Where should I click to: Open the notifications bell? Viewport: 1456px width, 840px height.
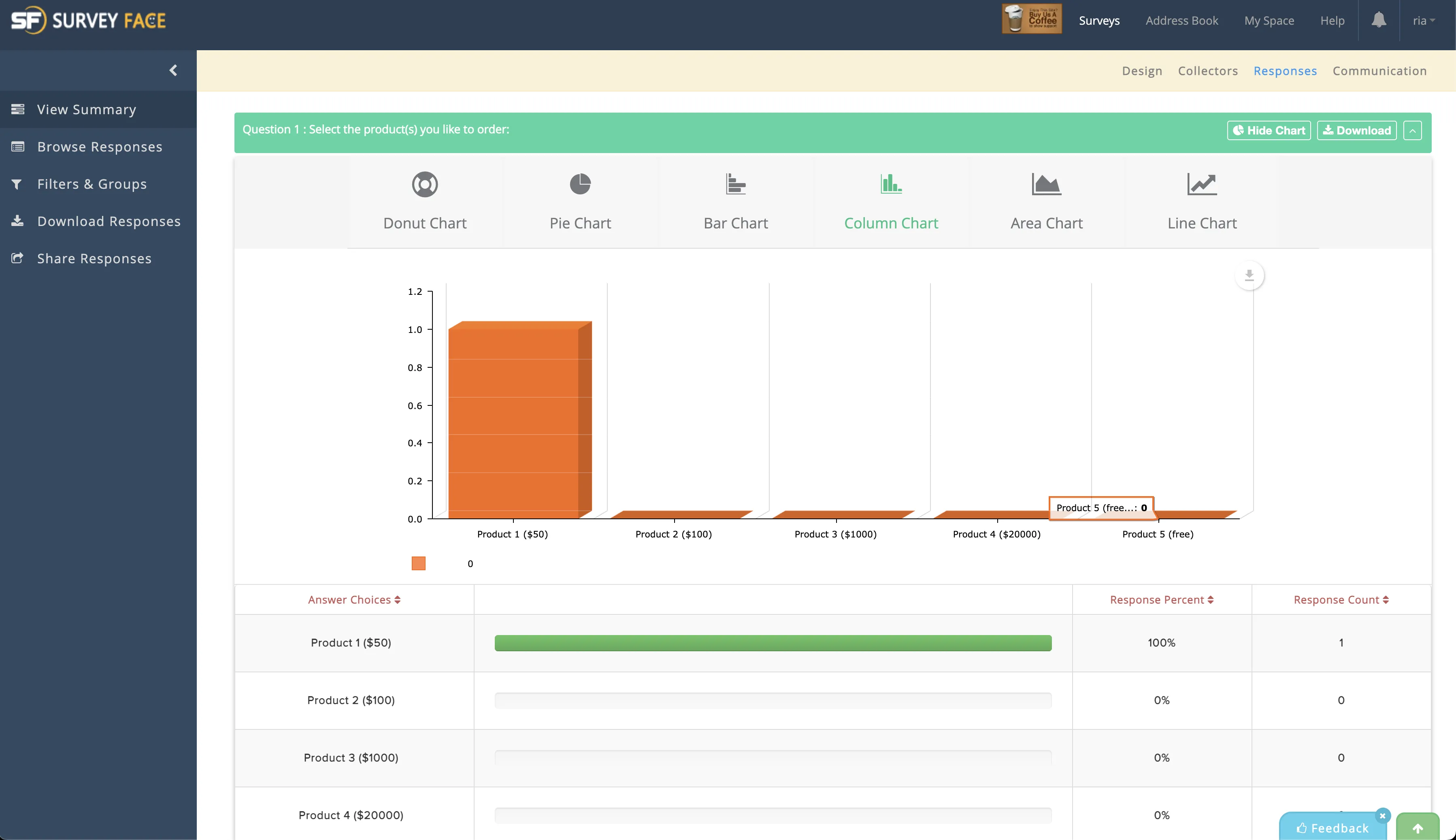(1379, 20)
